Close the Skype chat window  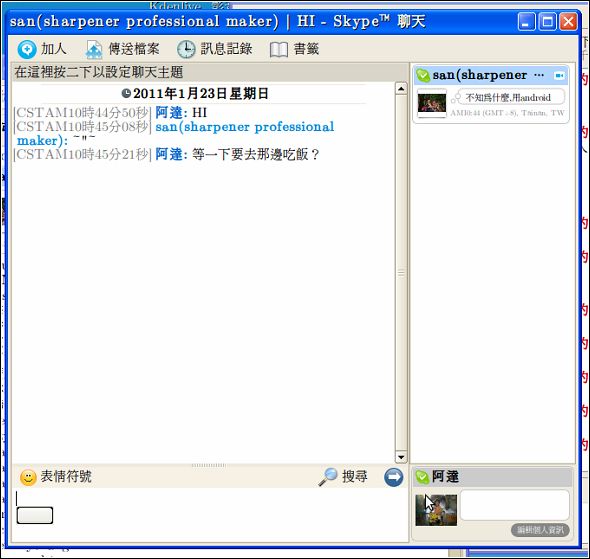point(568,22)
